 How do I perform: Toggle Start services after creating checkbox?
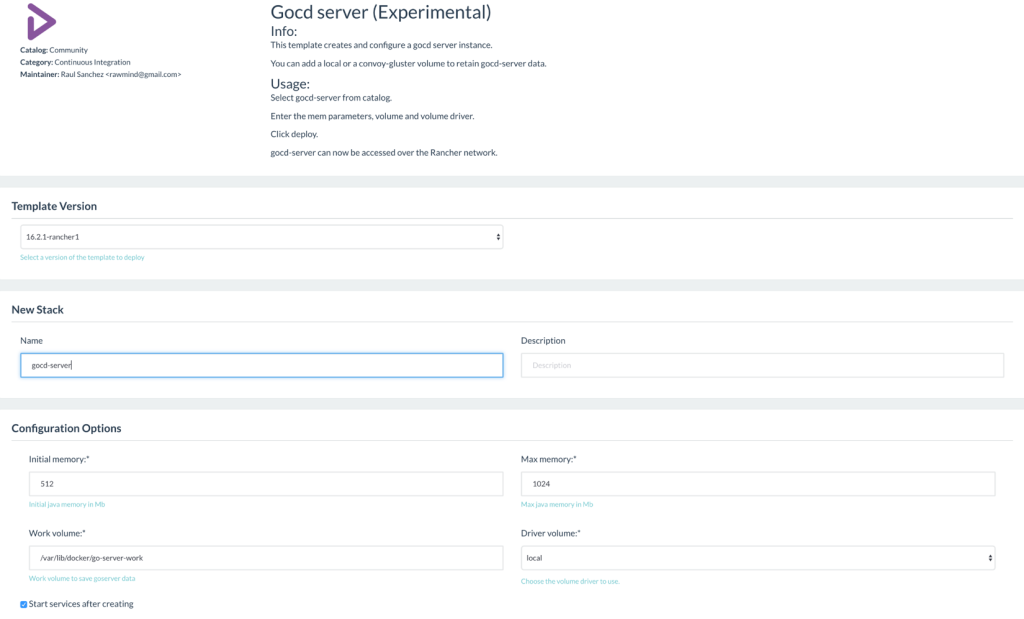(24, 604)
